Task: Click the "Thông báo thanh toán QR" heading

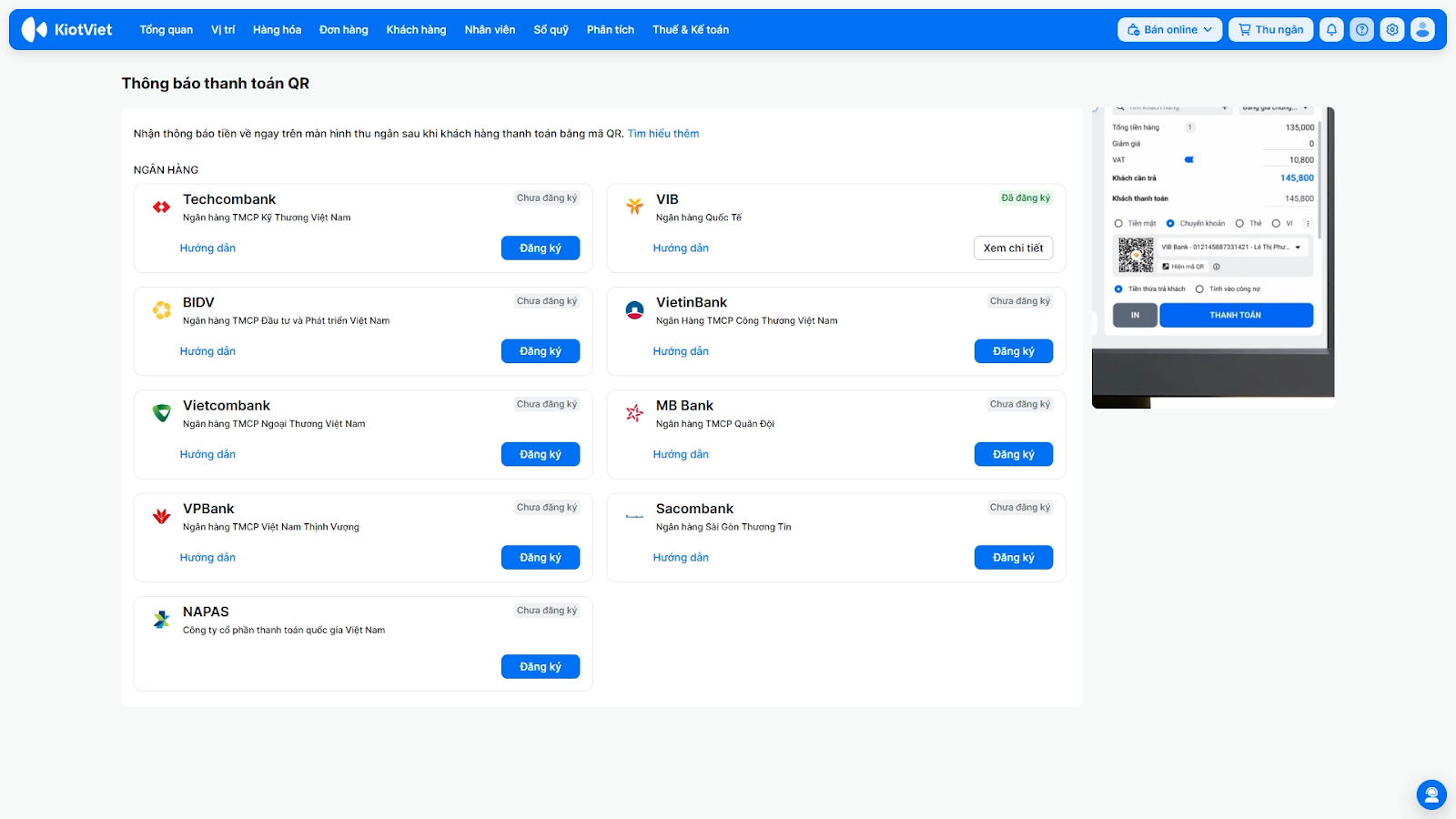Action: [216, 84]
